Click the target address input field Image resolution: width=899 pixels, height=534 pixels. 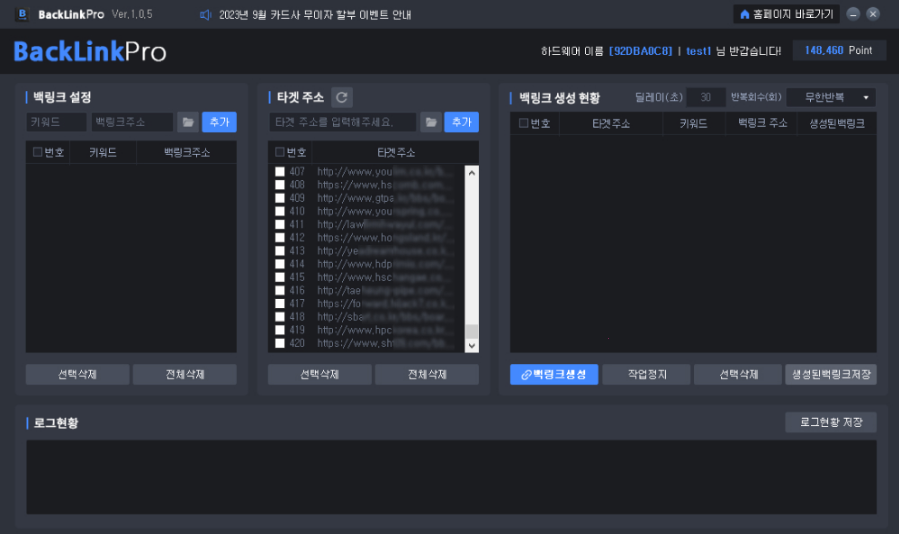(342, 122)
